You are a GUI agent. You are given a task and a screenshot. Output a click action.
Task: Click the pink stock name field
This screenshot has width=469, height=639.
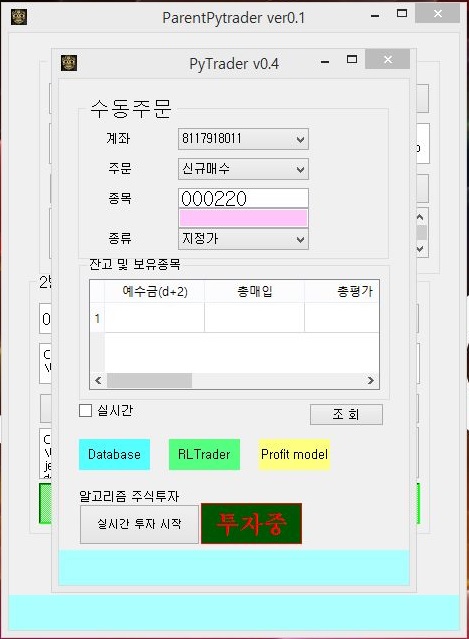point(243,218)
